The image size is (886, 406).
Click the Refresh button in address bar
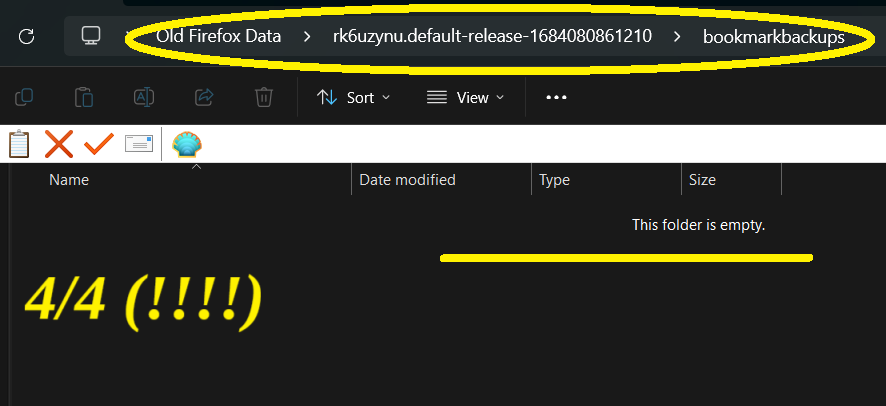click(x=27, y=37)
